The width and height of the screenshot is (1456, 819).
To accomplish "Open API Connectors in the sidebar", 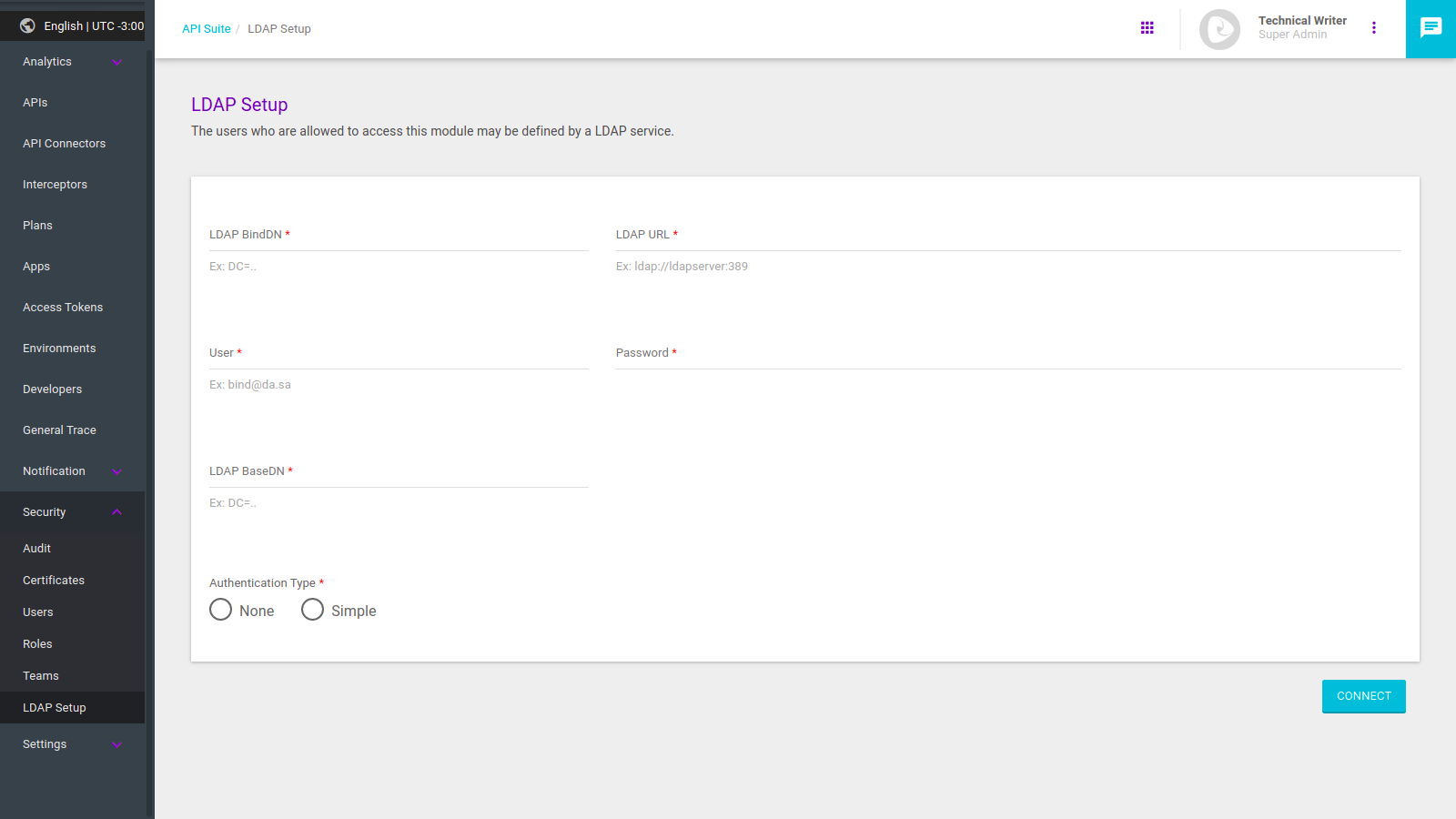I will (64, 144).
